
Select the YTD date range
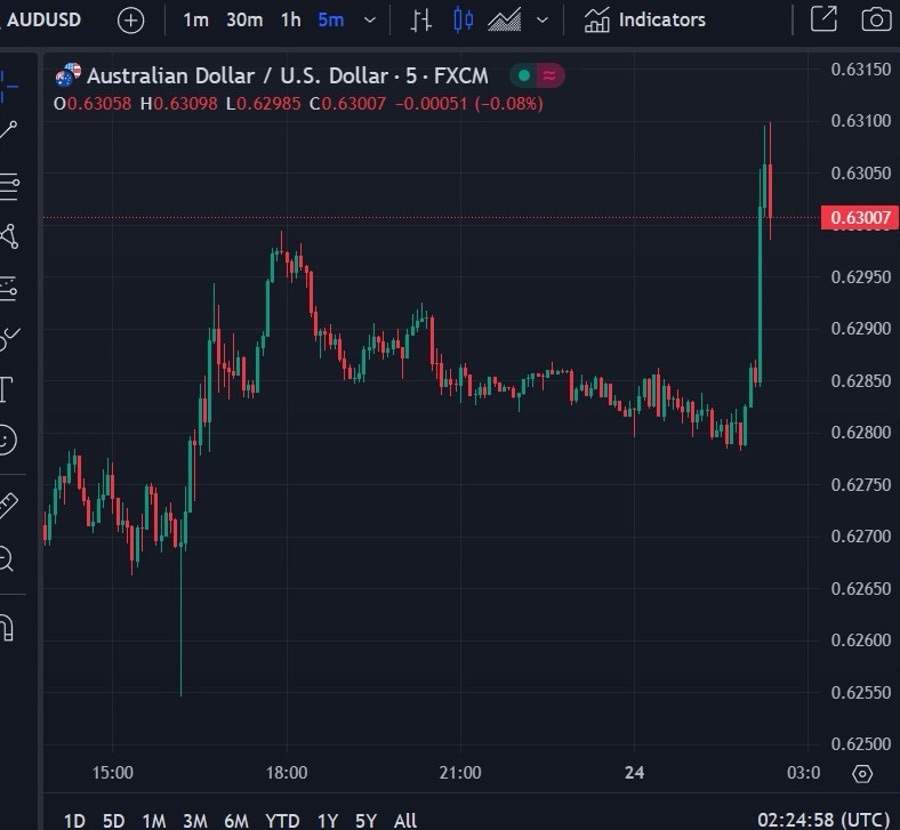pyautogui.click(x=283, y=820)
